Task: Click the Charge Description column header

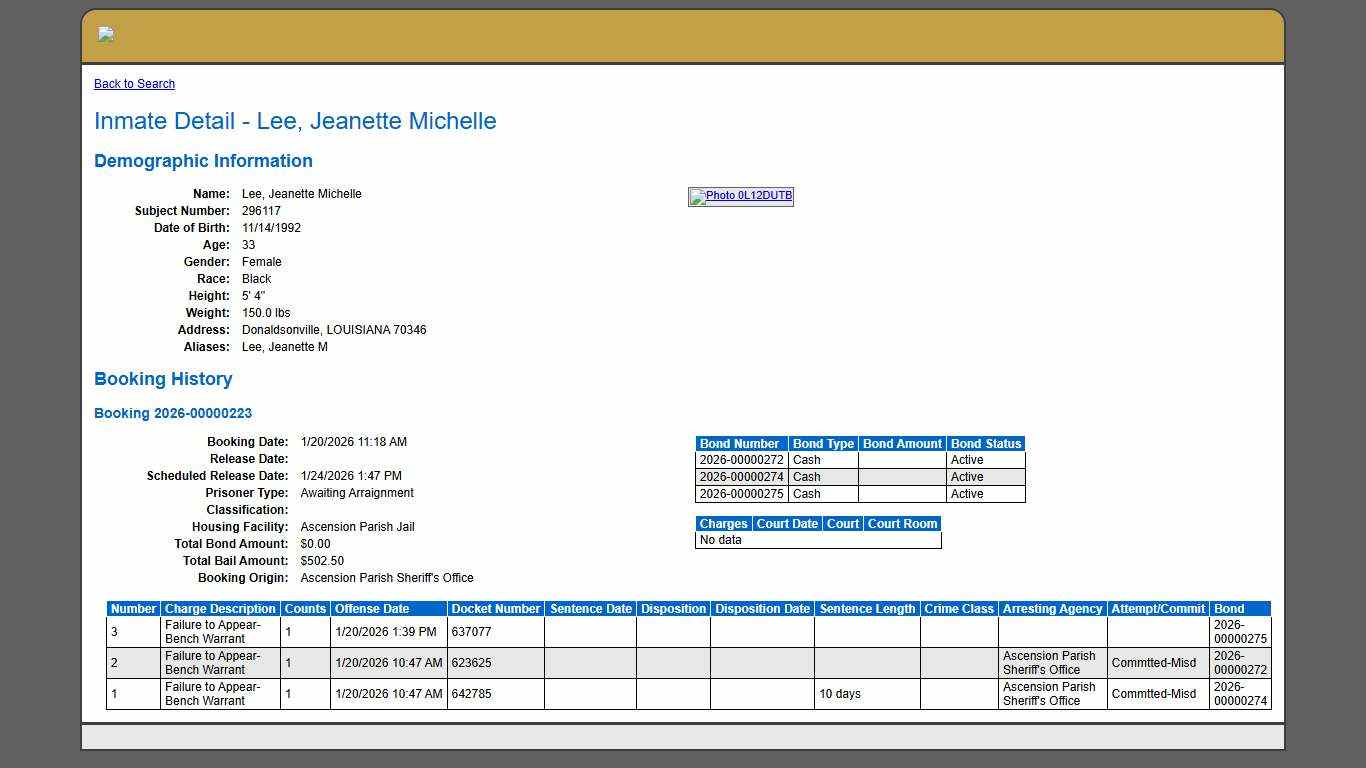Action: pos(220,609)
